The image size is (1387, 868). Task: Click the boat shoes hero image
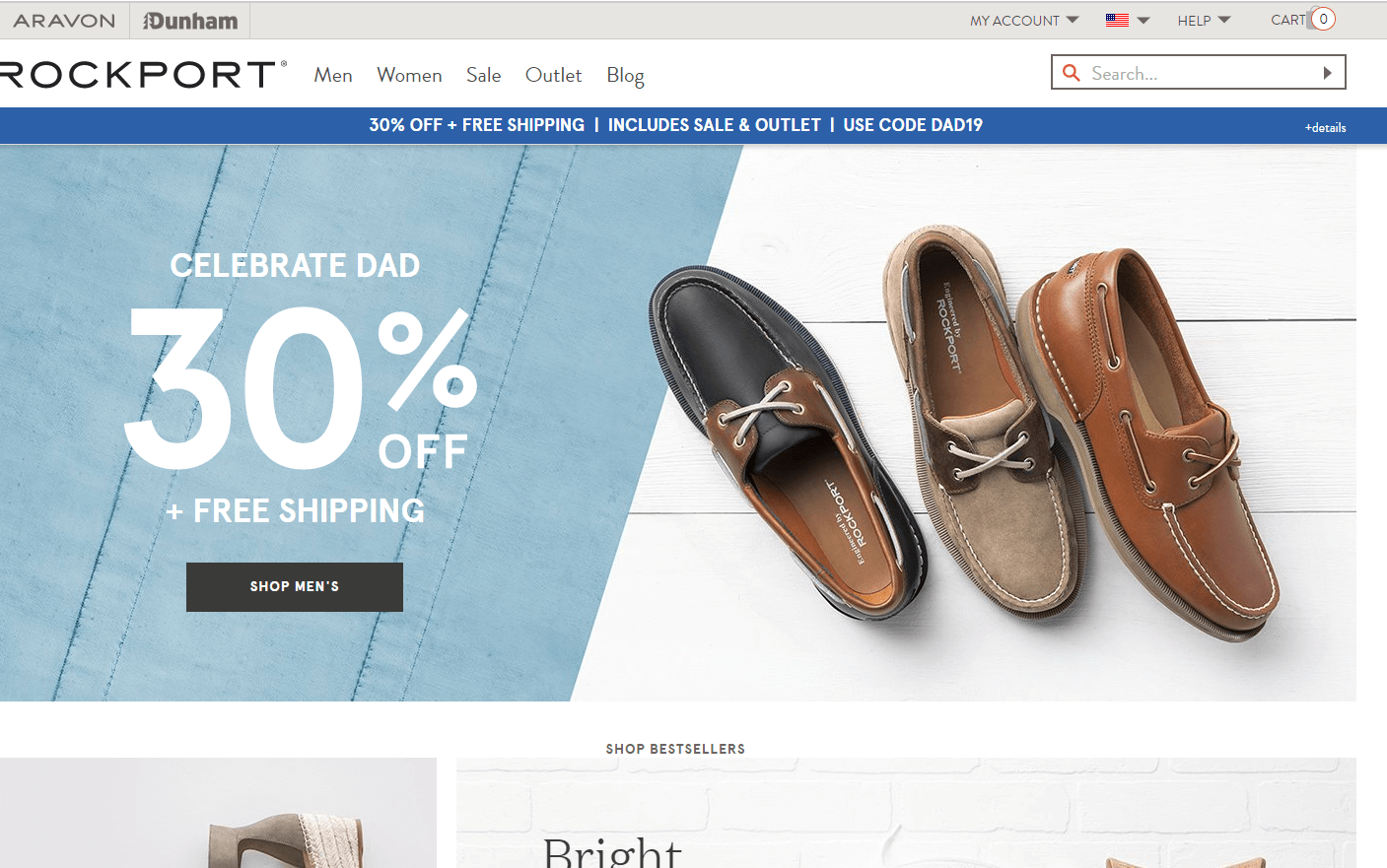tap(964, 434)
